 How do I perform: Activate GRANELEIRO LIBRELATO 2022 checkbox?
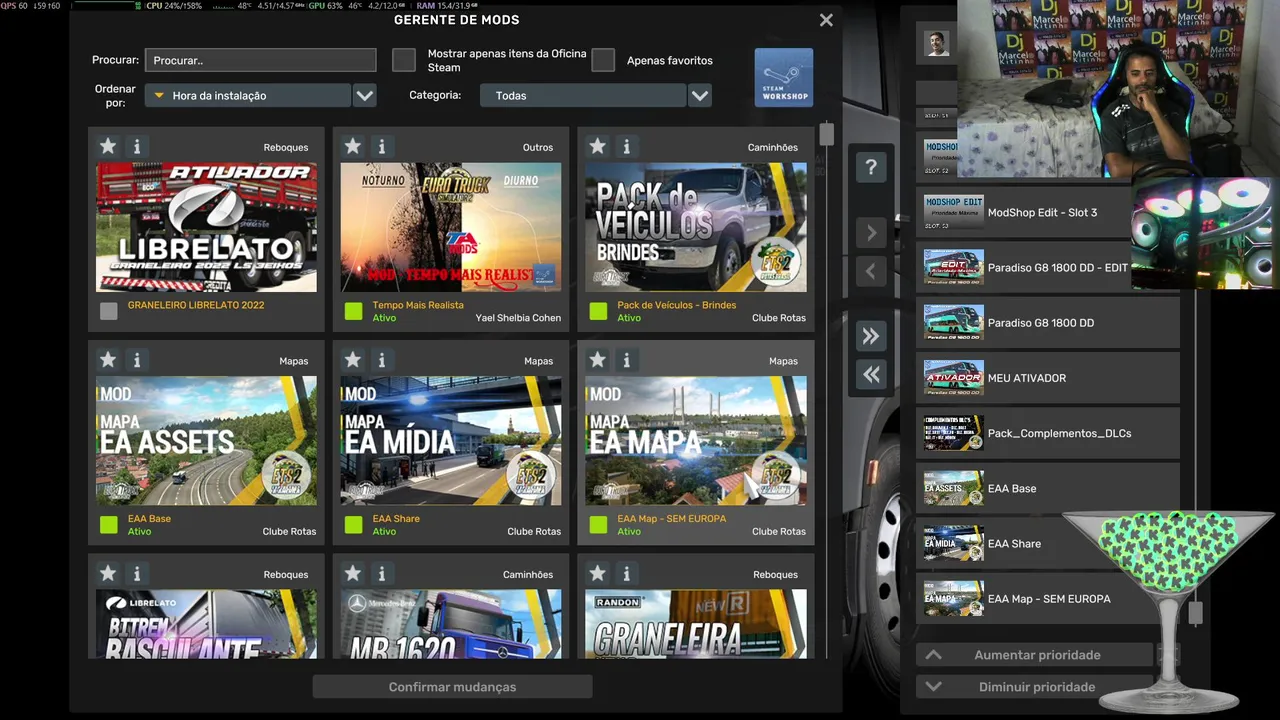tap(109, 311)
